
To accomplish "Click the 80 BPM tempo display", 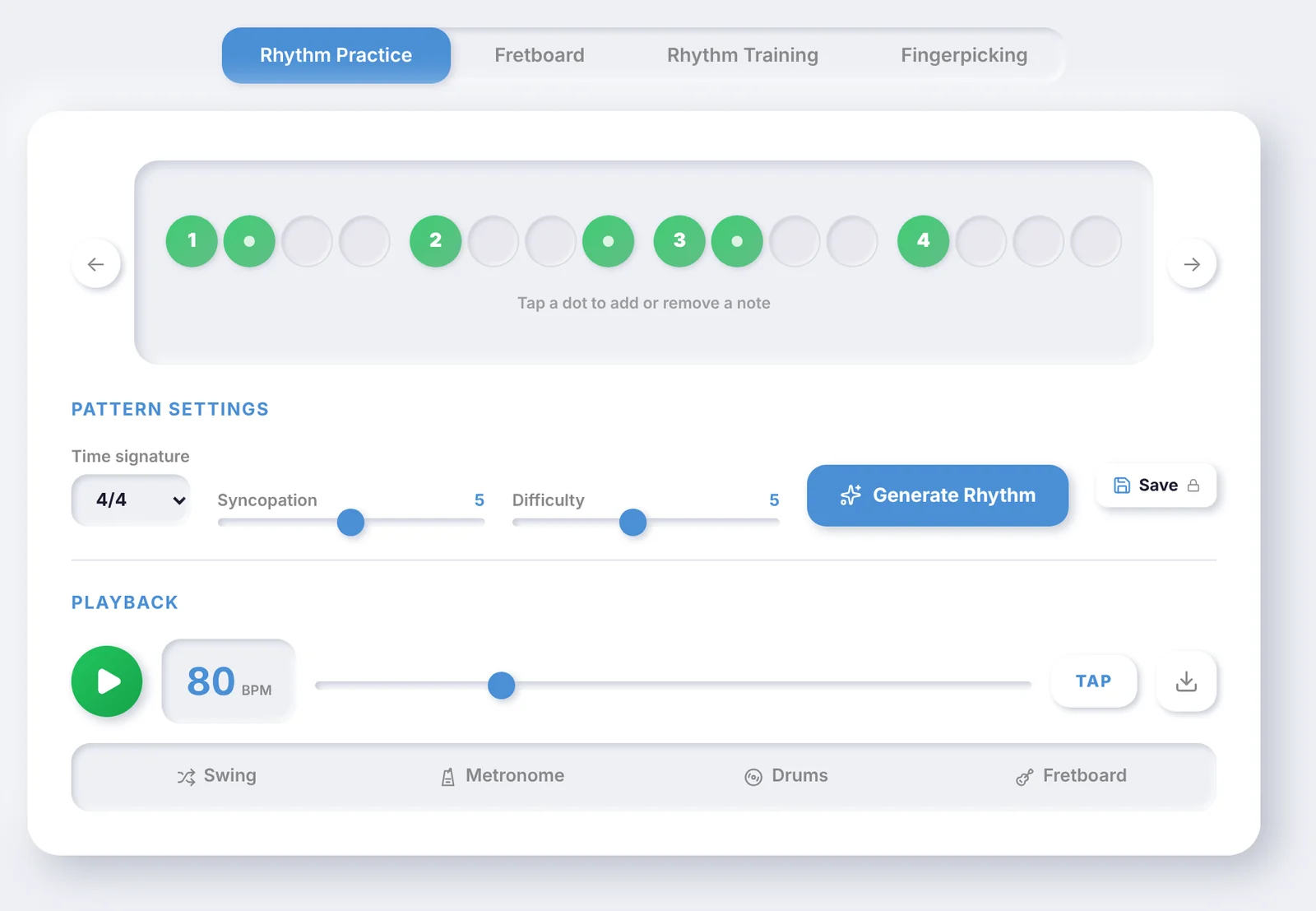I will click(229, 681).
